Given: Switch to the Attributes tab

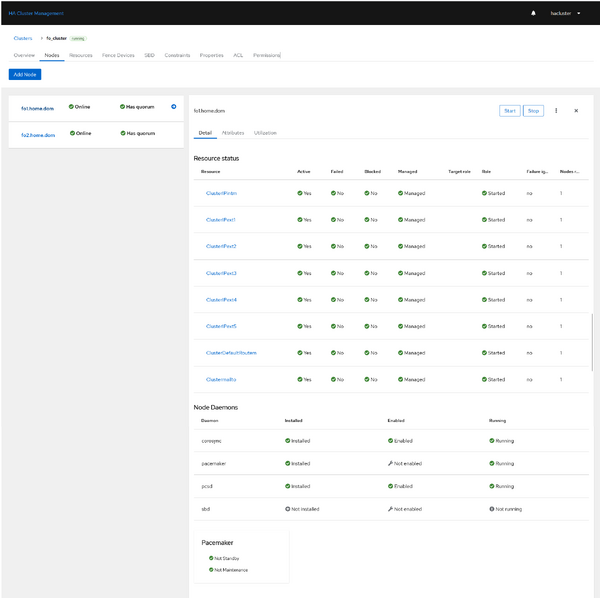Looking at the screenshot, I should (x=233, y=133).
